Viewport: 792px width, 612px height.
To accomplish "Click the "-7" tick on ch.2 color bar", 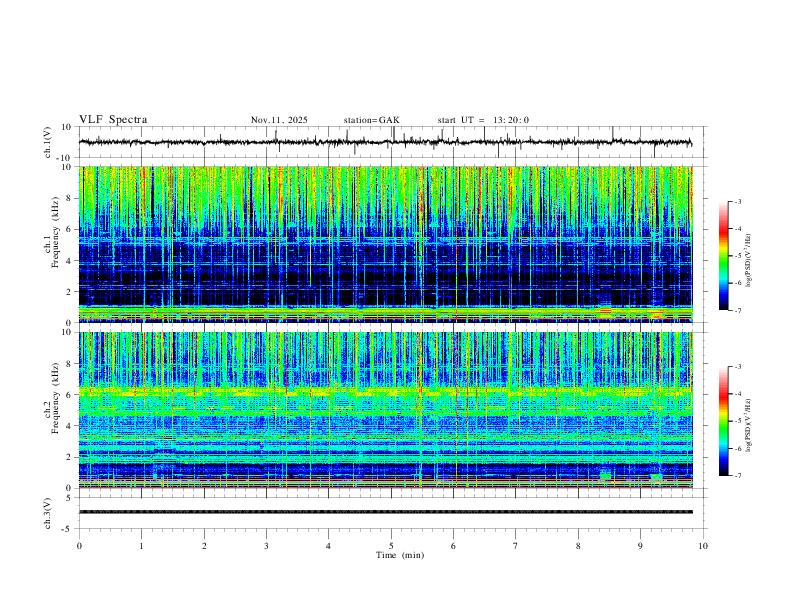I will pyautogui.click(x=737, y=475).
